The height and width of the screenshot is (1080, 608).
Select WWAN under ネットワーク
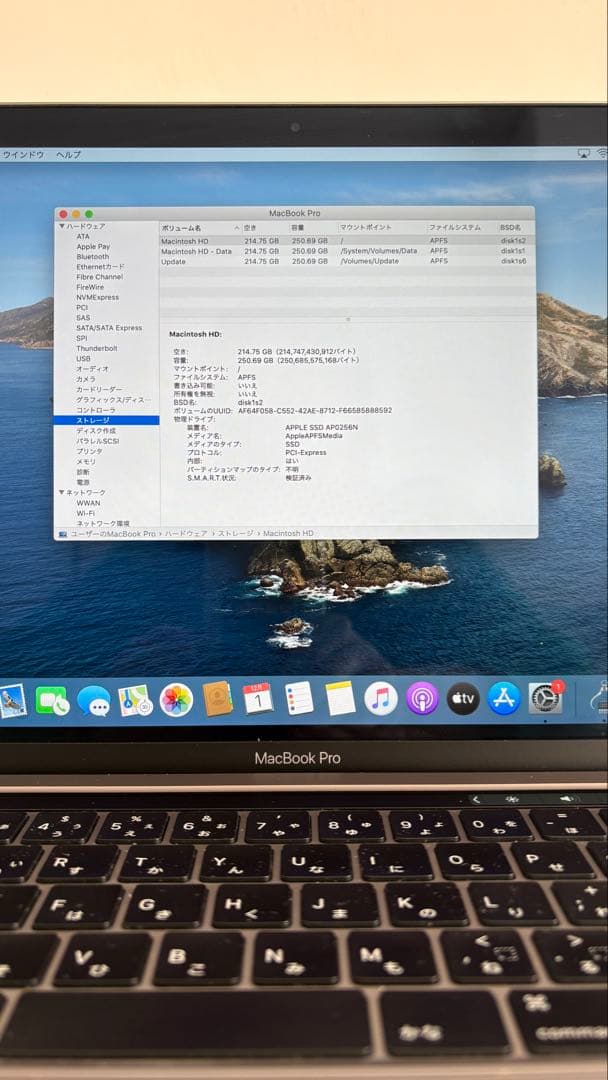pos(88,503)
